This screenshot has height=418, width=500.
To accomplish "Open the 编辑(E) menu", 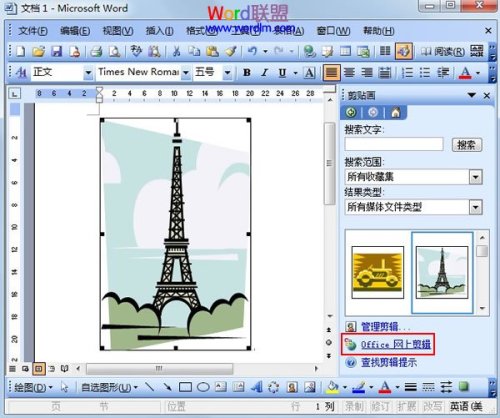I will tap(75, 31).
